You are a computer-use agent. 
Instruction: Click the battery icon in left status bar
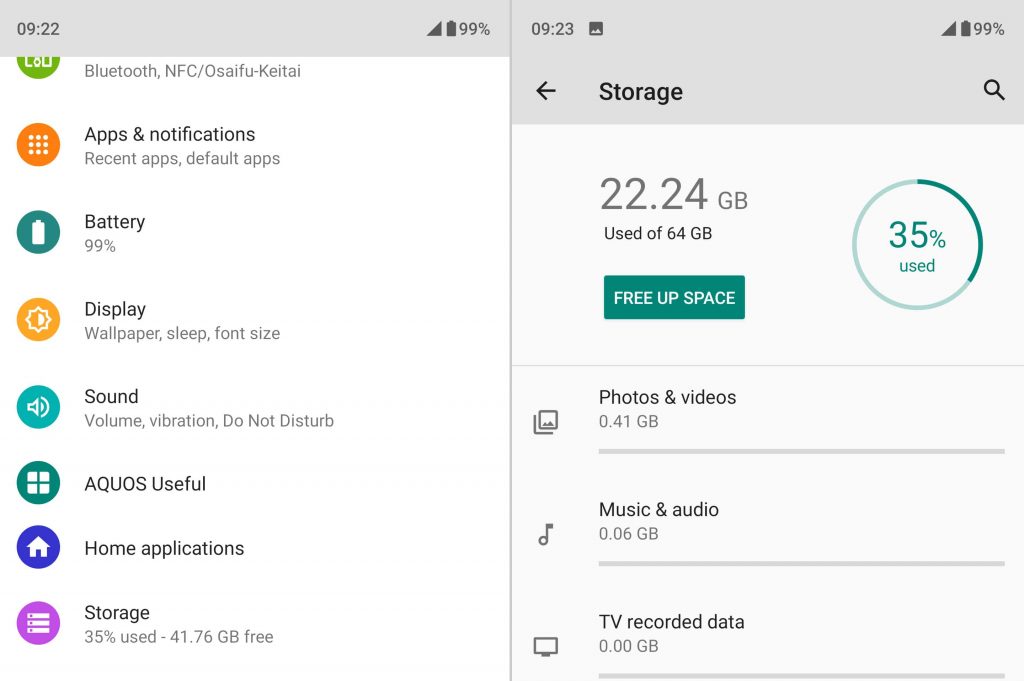tap(451, 28)
